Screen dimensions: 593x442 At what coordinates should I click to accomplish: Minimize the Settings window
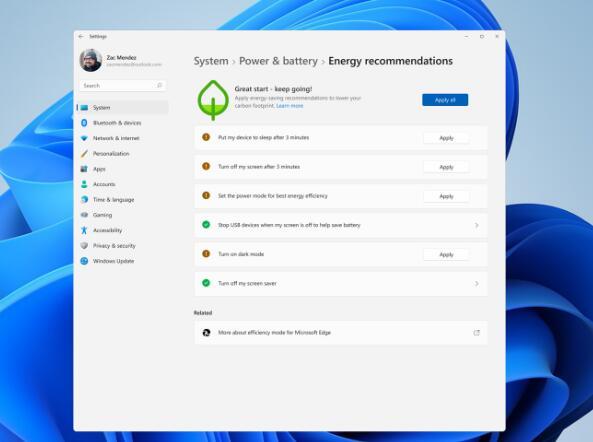click(467, 37)
